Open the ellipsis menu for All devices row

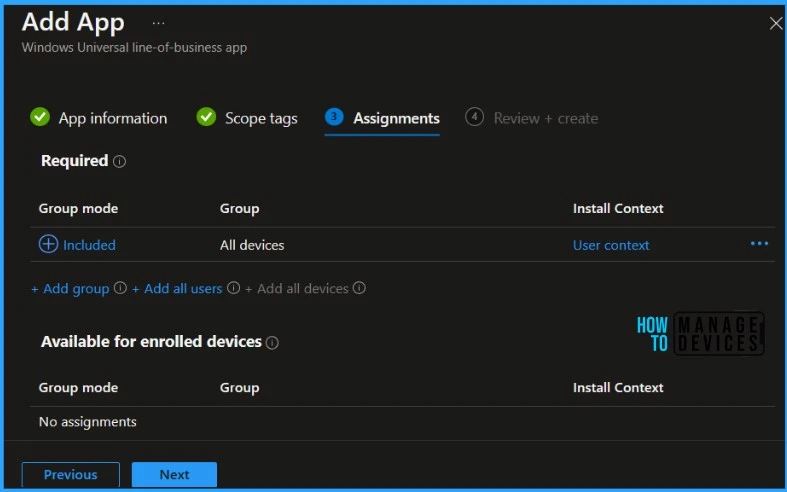point(759,244)
